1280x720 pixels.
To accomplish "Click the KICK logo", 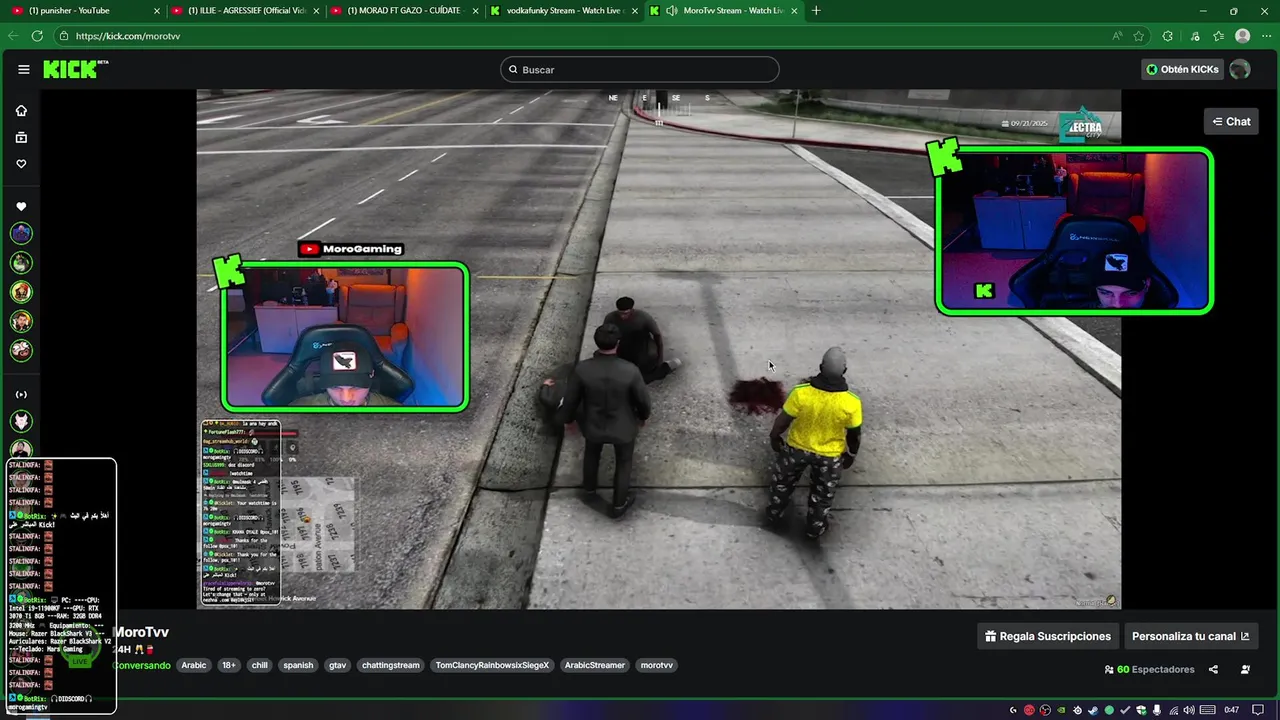I will (x=75, y=69).
